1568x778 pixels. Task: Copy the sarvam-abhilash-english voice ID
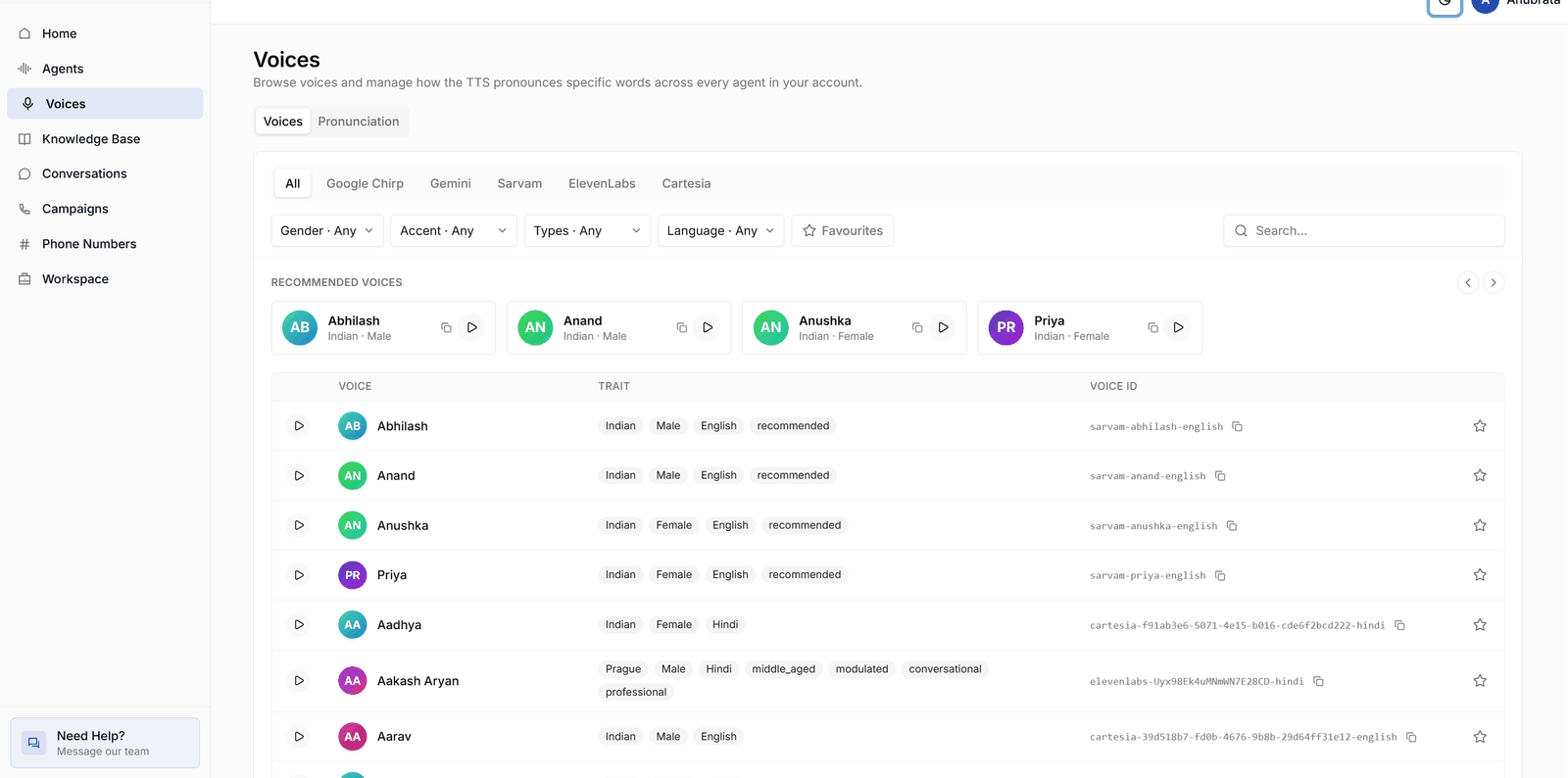click(1238, 426)
